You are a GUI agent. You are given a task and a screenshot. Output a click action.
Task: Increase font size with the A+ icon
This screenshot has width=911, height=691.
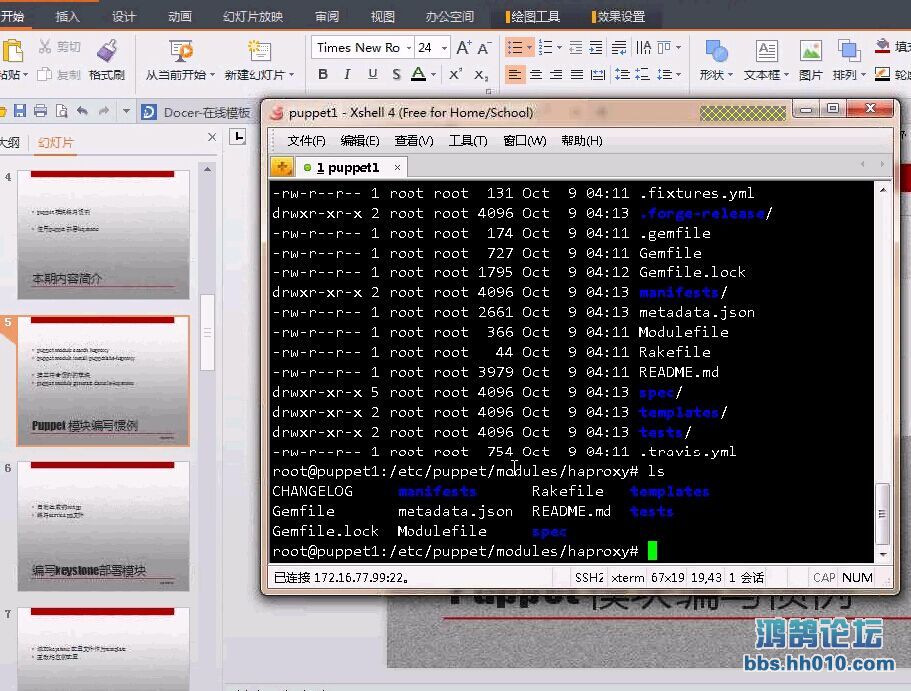(464, 47)
